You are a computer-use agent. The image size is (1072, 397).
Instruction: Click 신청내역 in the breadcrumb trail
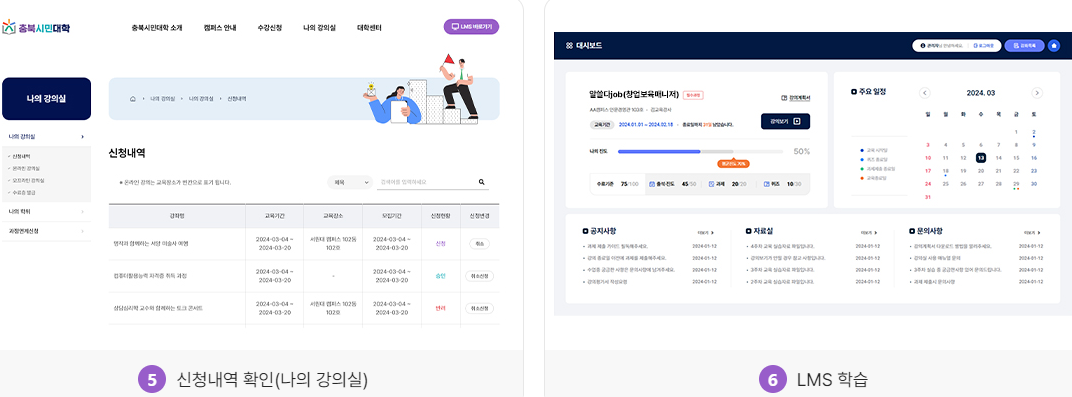pyautogui.click(x=237, y=98)
